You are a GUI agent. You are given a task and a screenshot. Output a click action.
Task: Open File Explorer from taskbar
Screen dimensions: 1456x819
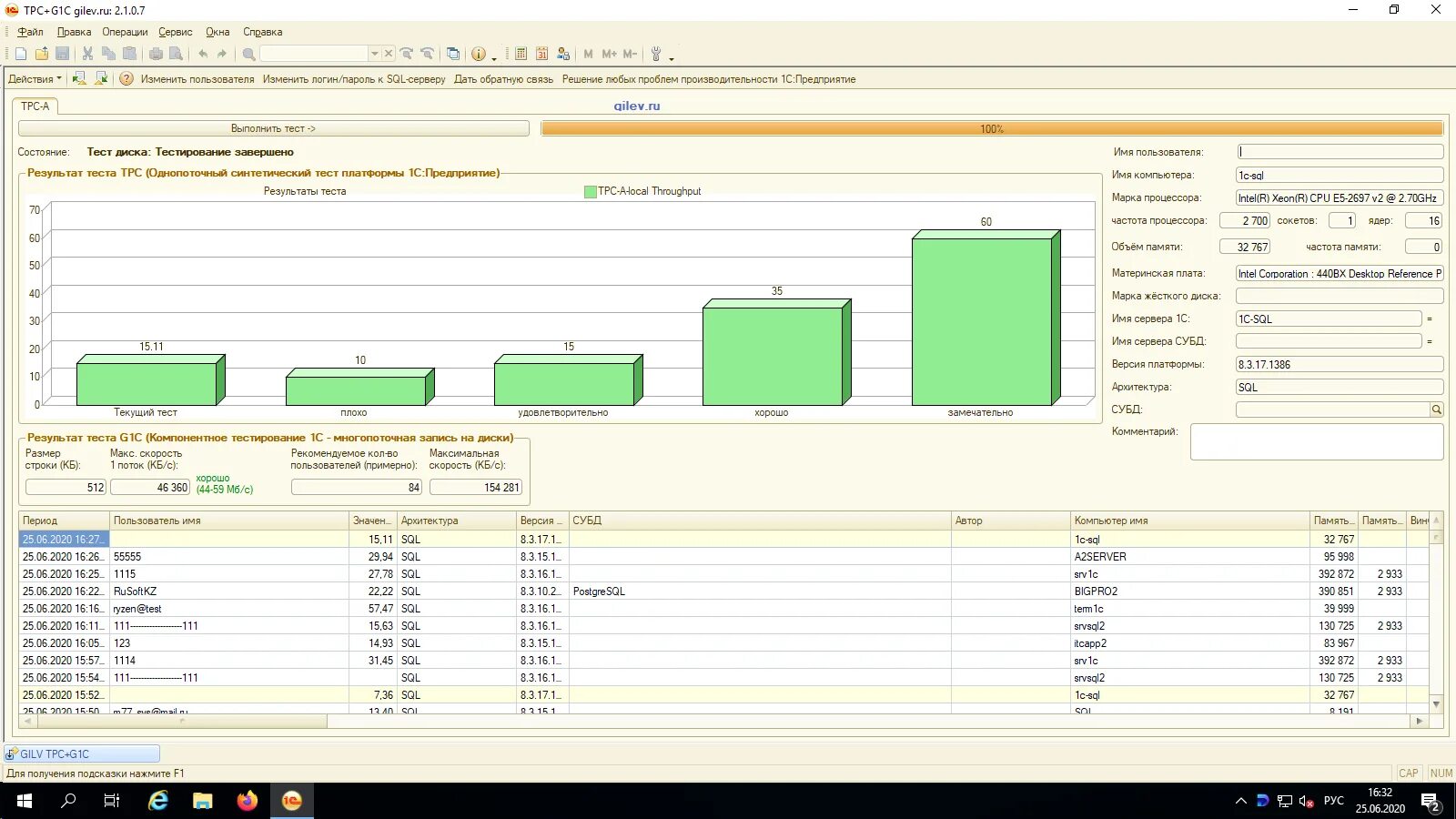click(x=202, y=801)
